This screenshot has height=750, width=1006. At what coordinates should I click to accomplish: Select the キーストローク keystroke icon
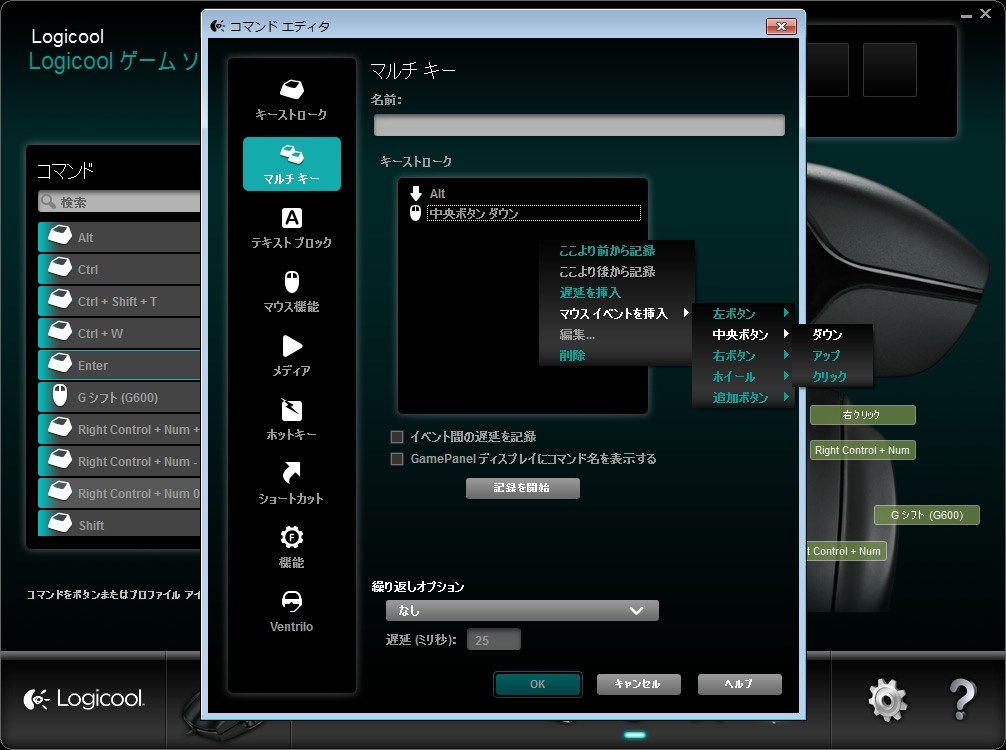point(291,89)
